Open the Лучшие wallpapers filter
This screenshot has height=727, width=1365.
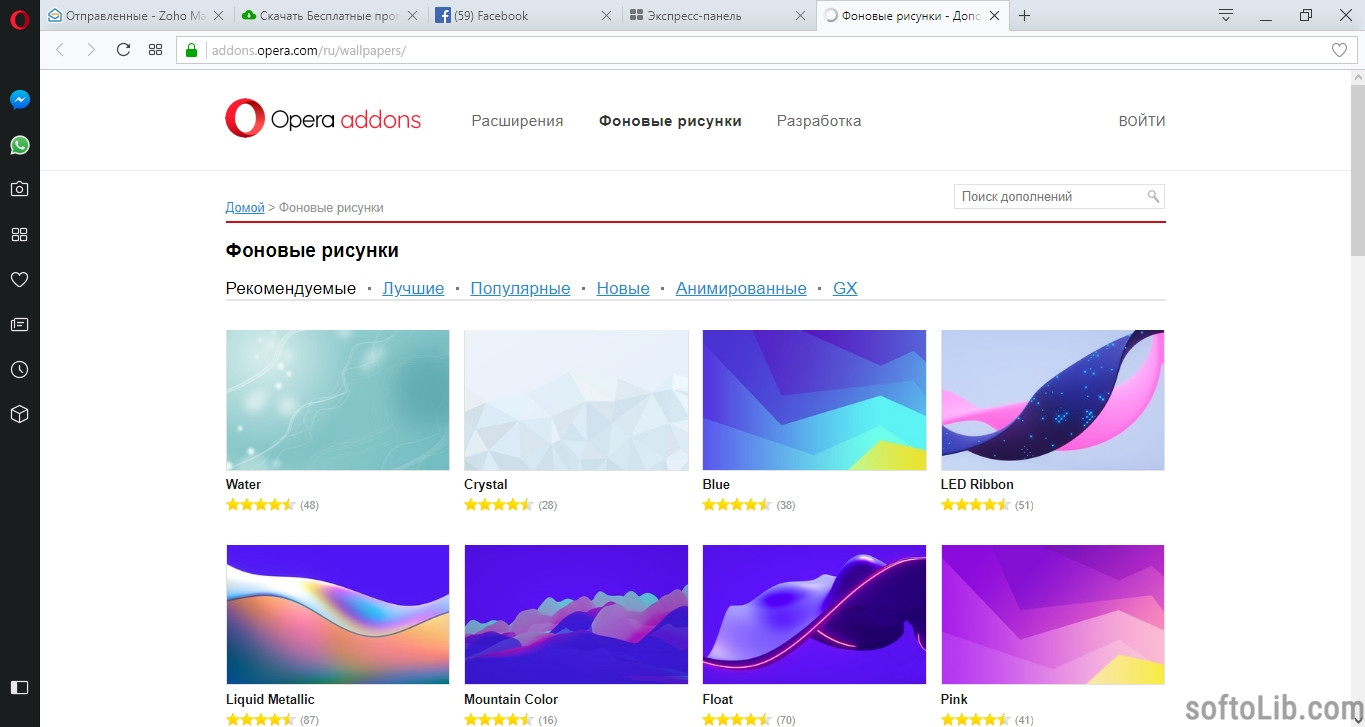pyautogui.click(x=413, y=288)
